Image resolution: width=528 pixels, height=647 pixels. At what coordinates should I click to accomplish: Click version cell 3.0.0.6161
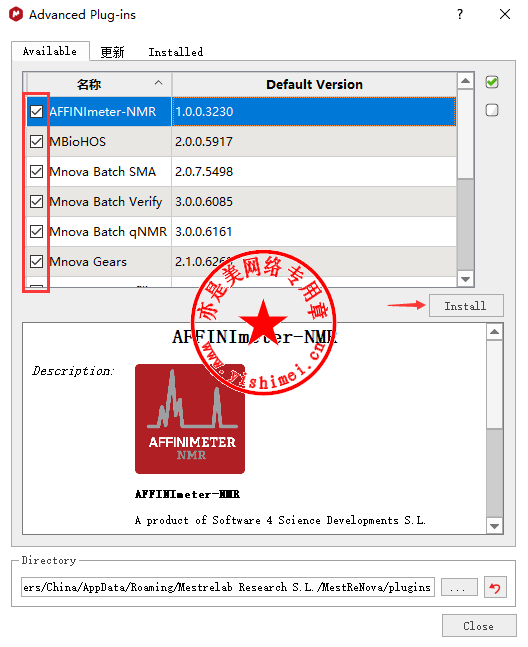(x=314, y=231)
